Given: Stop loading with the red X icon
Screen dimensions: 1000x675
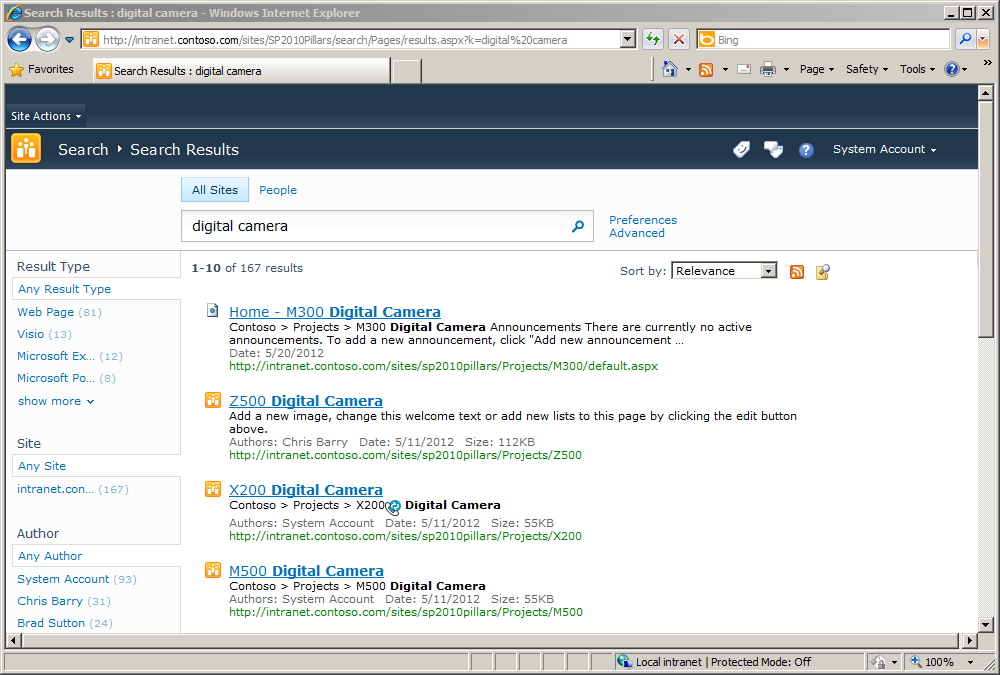Looking at the screenshot, I should coord(679,40).
